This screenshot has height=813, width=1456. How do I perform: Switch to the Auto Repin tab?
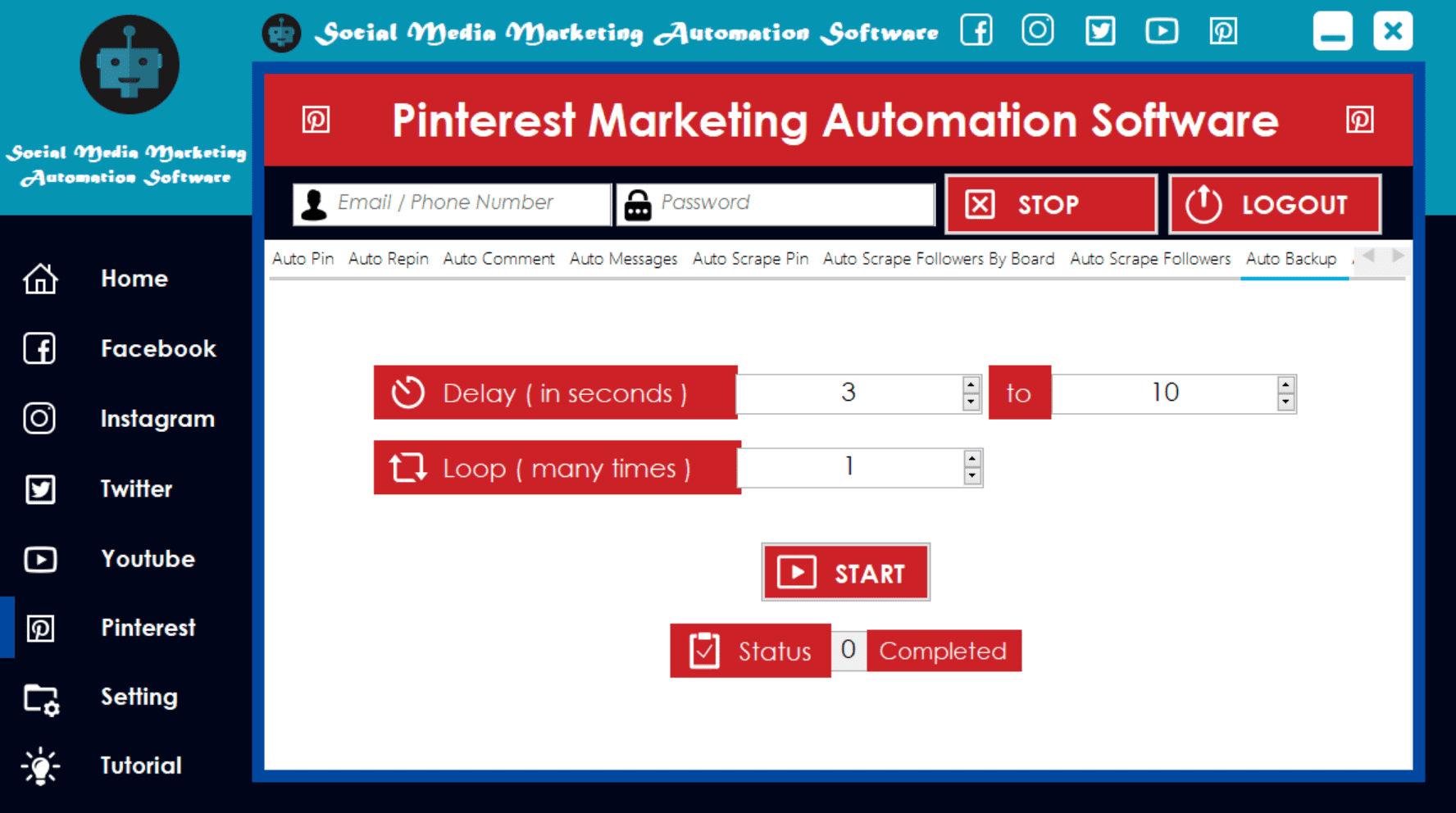pos(389,259)
